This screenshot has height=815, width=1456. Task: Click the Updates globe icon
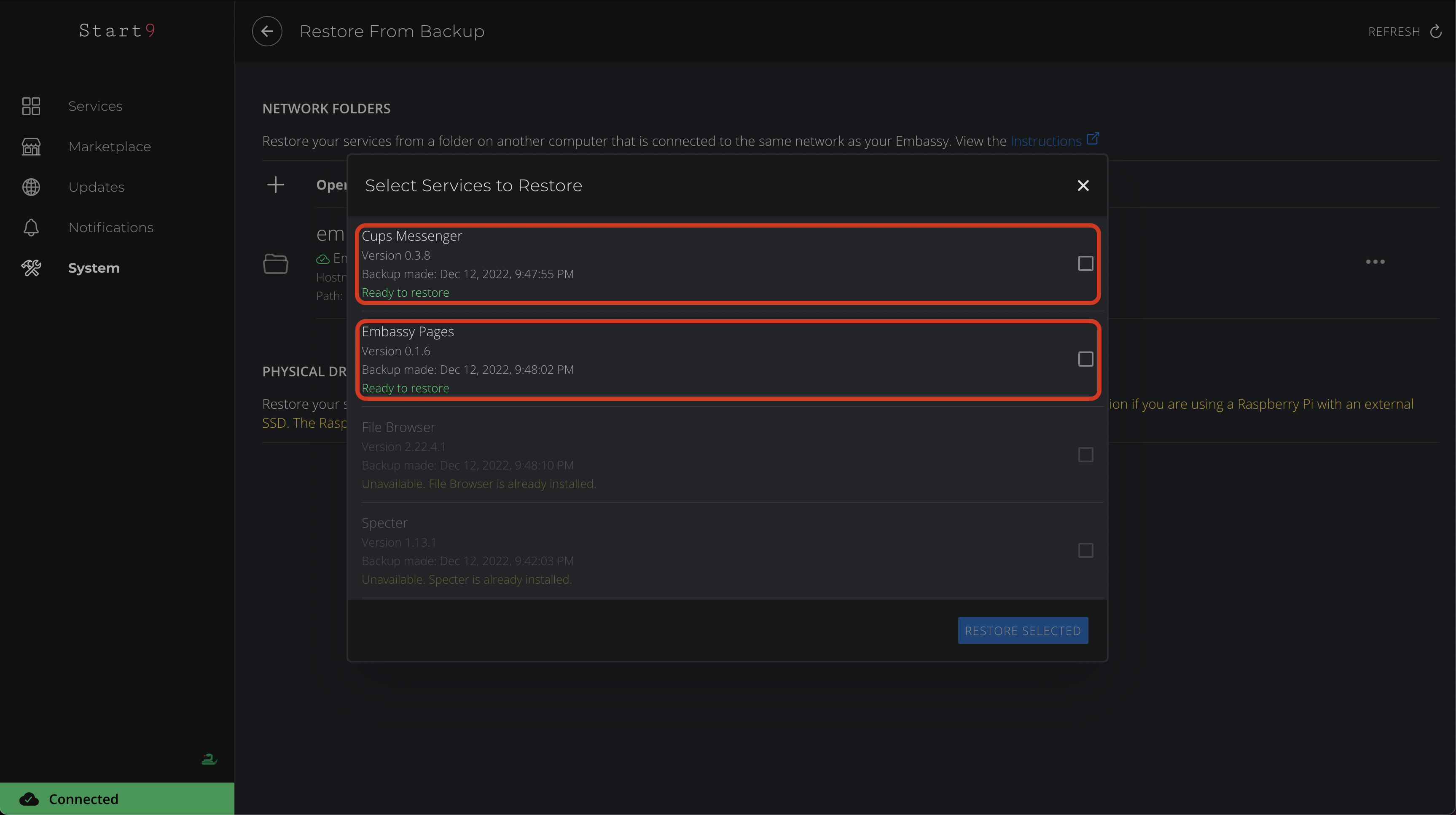31,187
